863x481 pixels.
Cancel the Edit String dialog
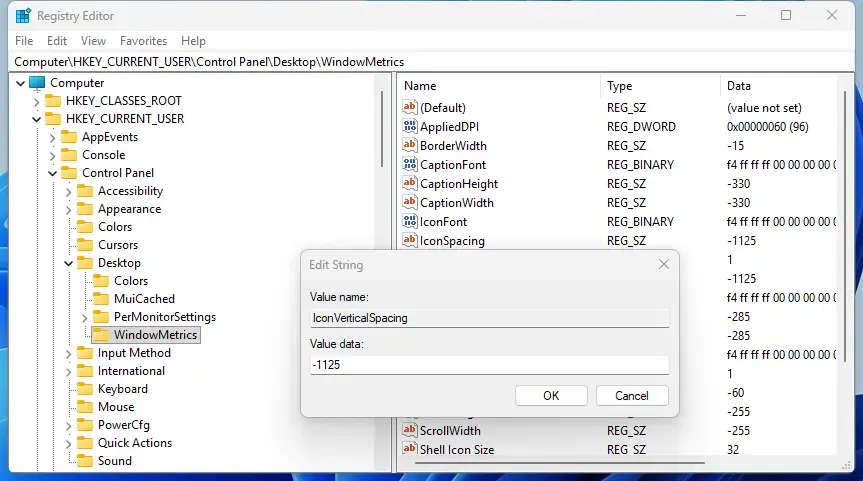(x=632, y=396)
